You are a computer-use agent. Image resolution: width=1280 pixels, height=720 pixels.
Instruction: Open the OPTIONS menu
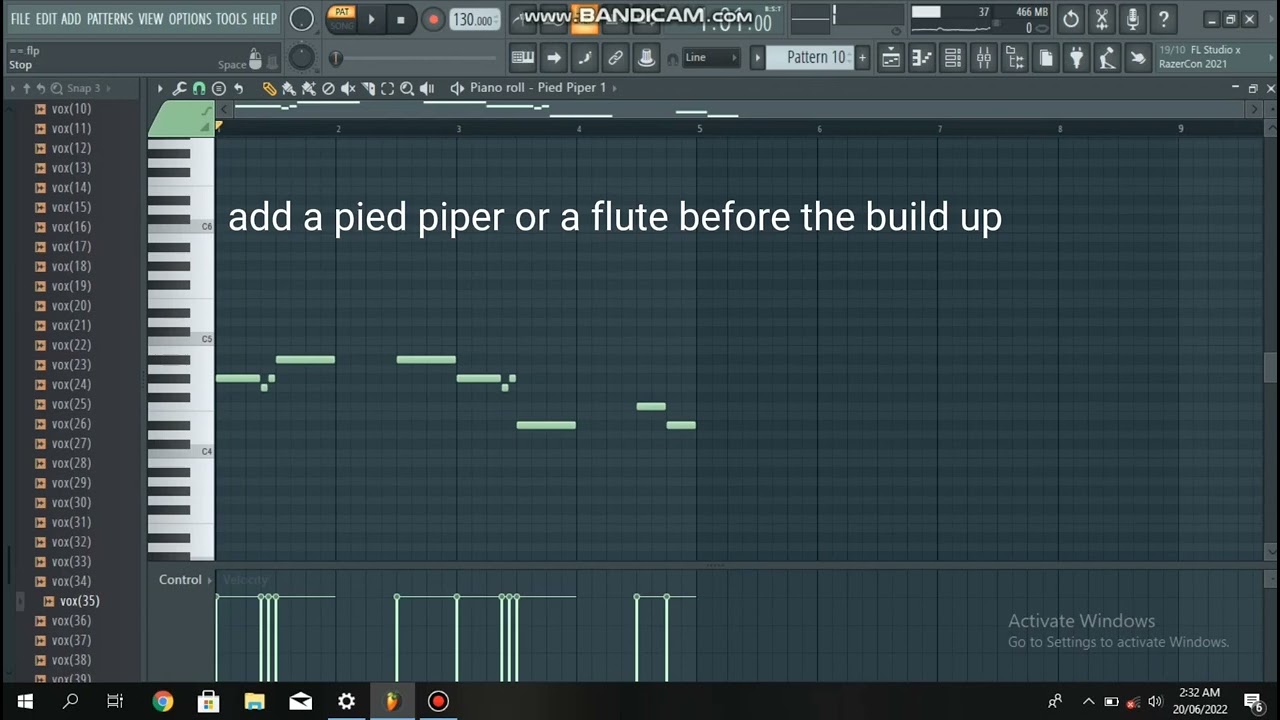pyautogui.click(x=190, y=19)
